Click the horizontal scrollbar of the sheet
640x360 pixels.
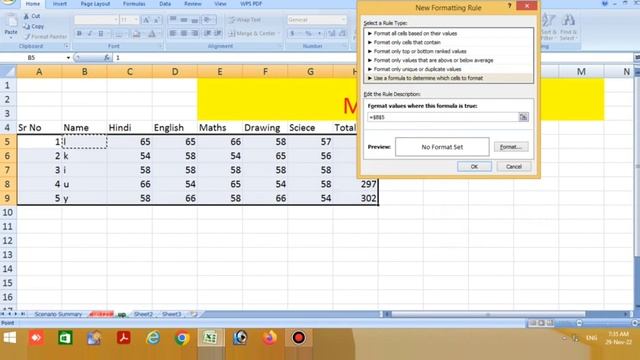(488, 314)
